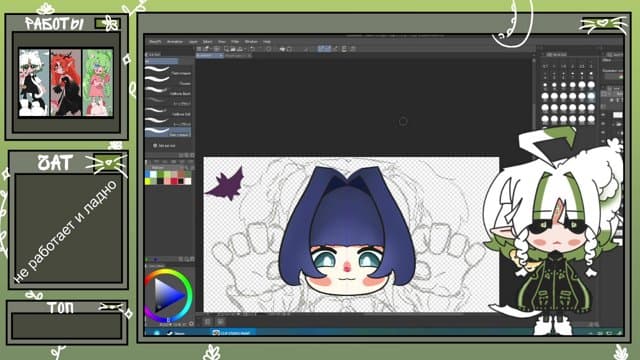
Task: Select the highlighted brush size preset
Action: point(591,96)
